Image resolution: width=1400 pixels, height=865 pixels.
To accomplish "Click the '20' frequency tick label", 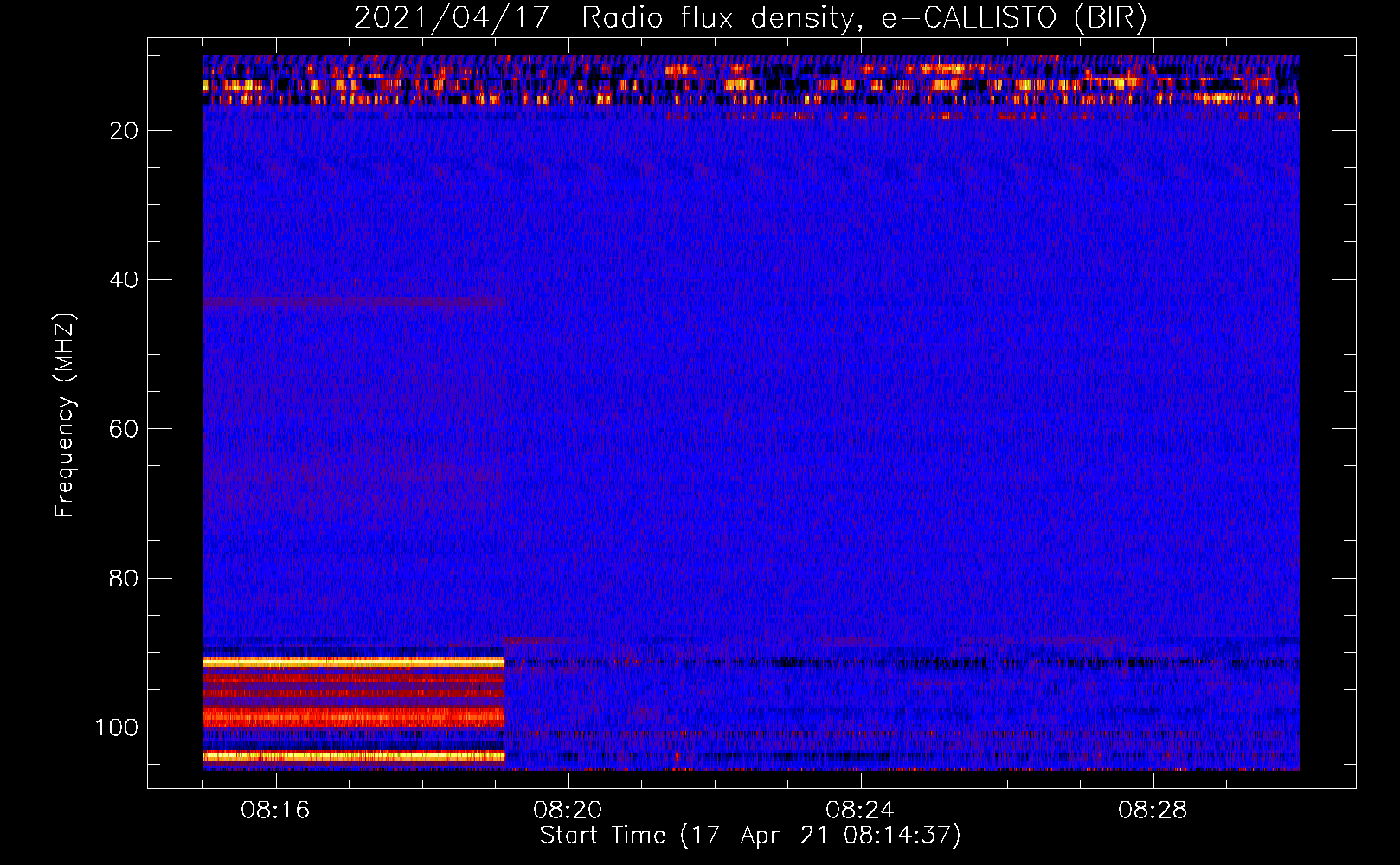I will tap(124, 131).
